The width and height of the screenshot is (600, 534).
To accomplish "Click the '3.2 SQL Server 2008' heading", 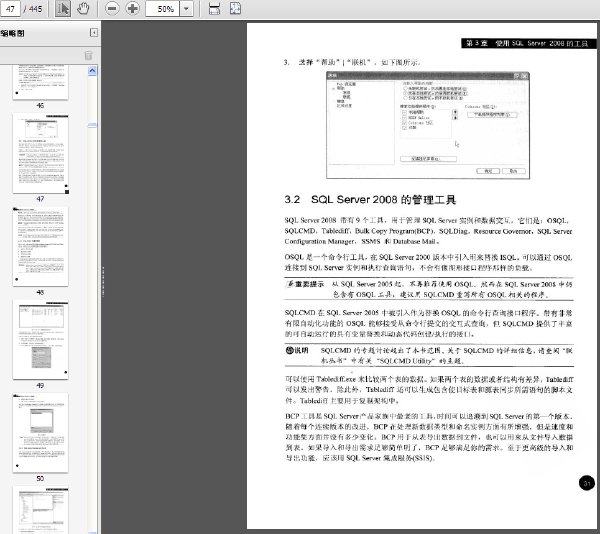I will click(370, 199).
